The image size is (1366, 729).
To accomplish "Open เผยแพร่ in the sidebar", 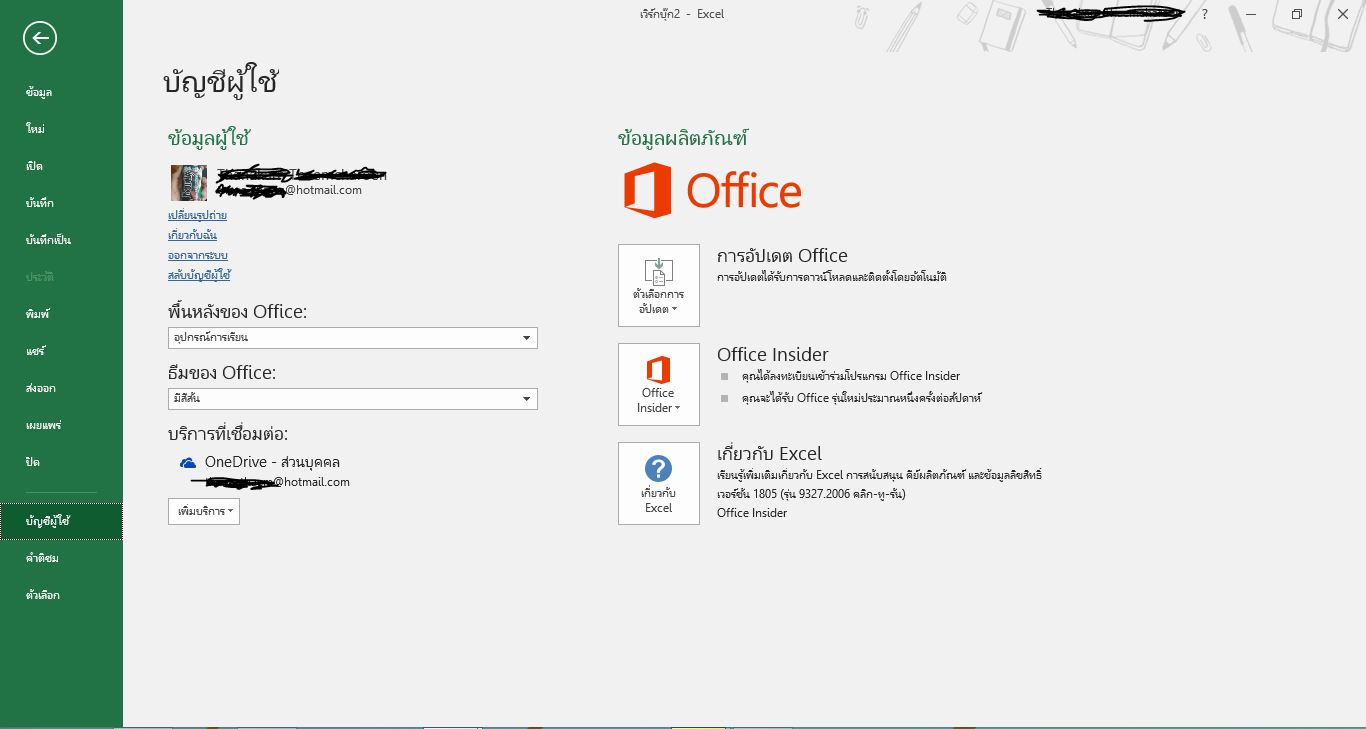I will point(61,425).
